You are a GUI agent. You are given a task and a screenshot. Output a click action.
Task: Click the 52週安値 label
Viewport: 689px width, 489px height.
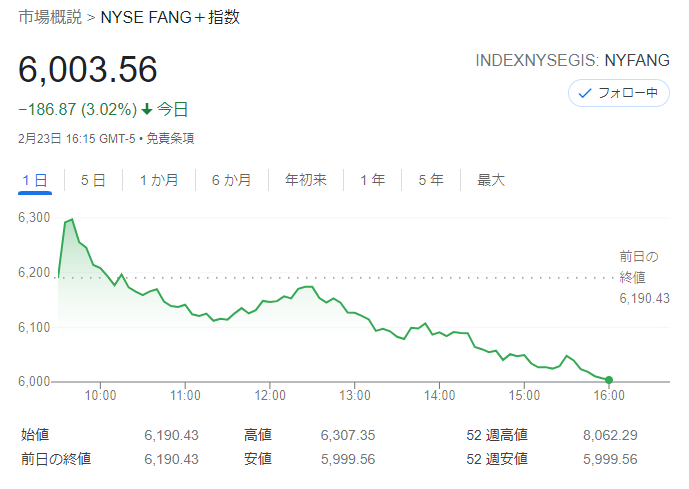(x=497, y=459)
